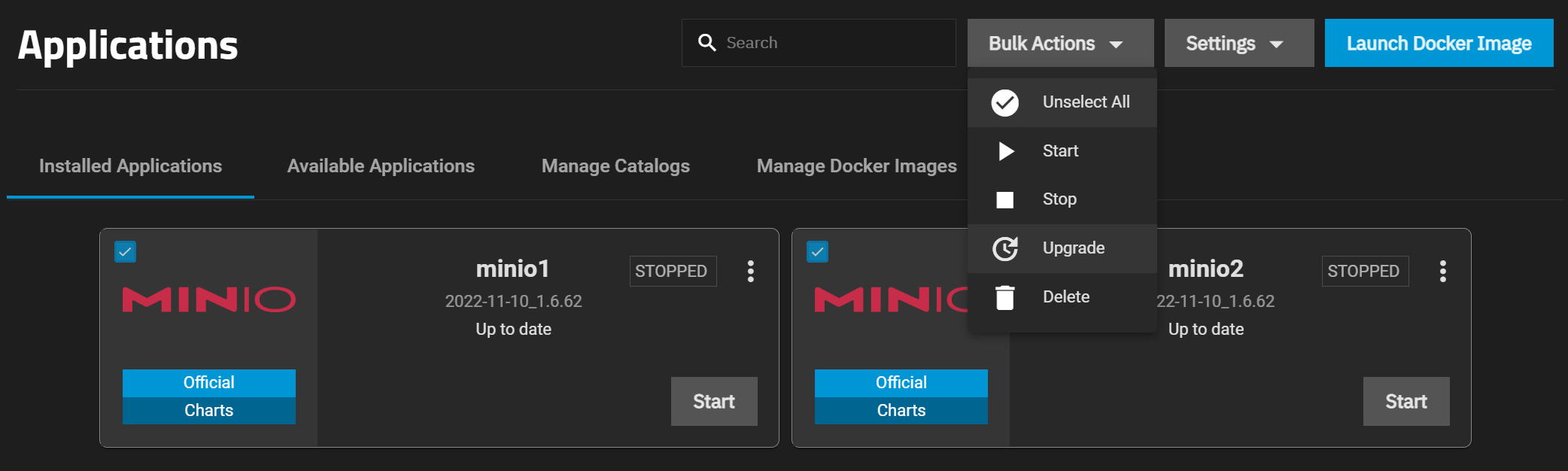This screenshot has height=471, width=1568.
Task: Click the Delete trash icon in menu
Action: [1004, 297]
